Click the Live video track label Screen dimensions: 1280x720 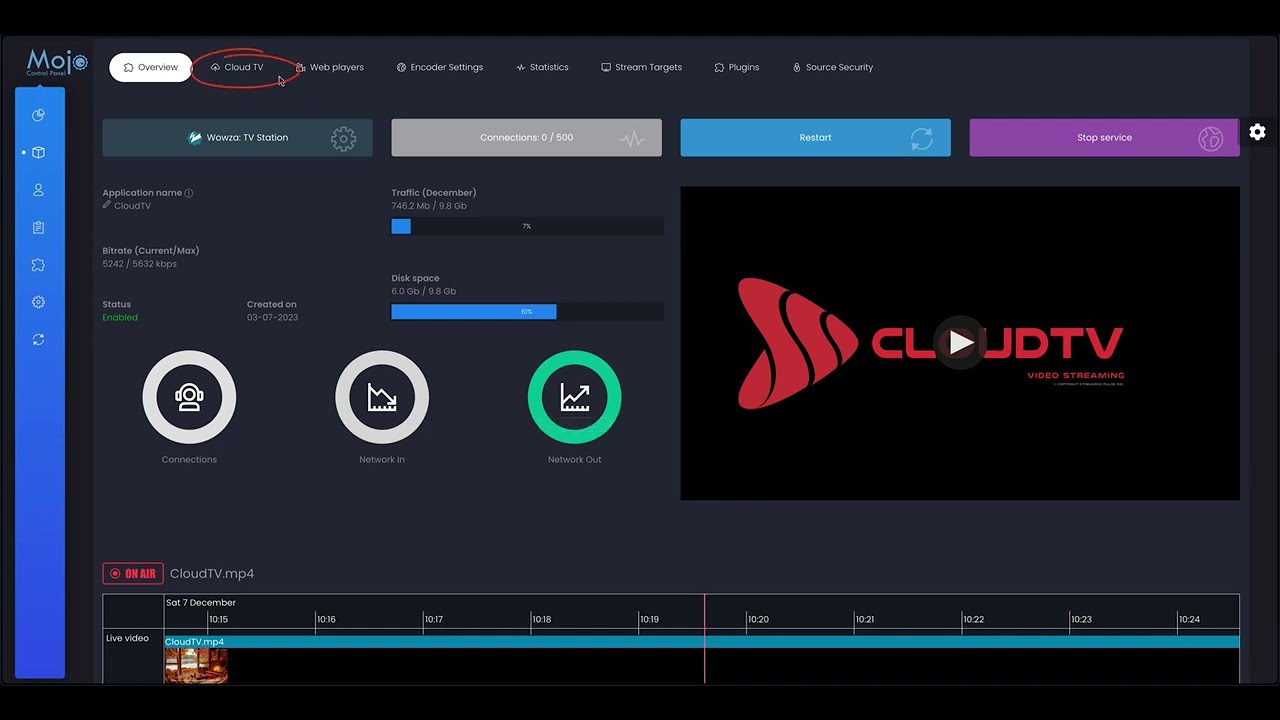pos(127,638)
